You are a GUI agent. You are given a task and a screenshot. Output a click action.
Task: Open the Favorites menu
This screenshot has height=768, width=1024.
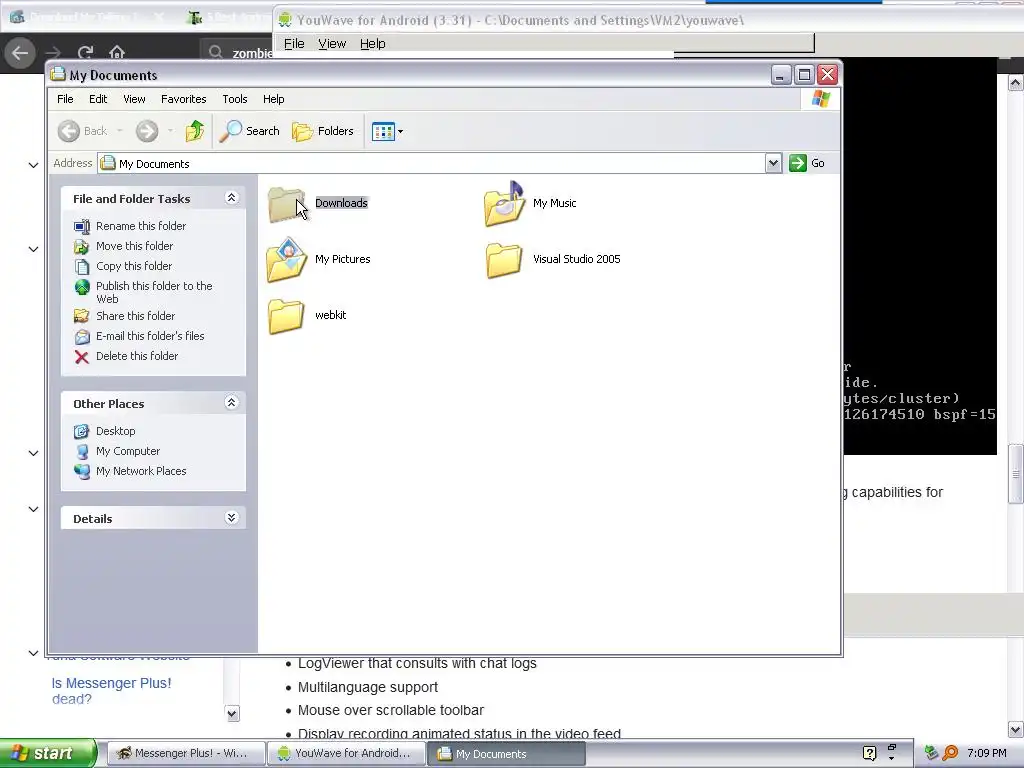[184, 99]
